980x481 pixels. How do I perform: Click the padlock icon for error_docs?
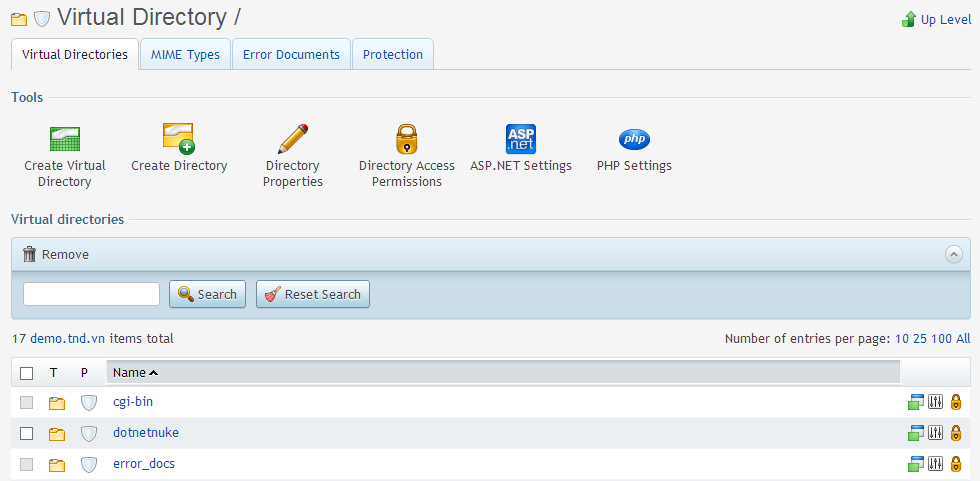pos(956,464)
